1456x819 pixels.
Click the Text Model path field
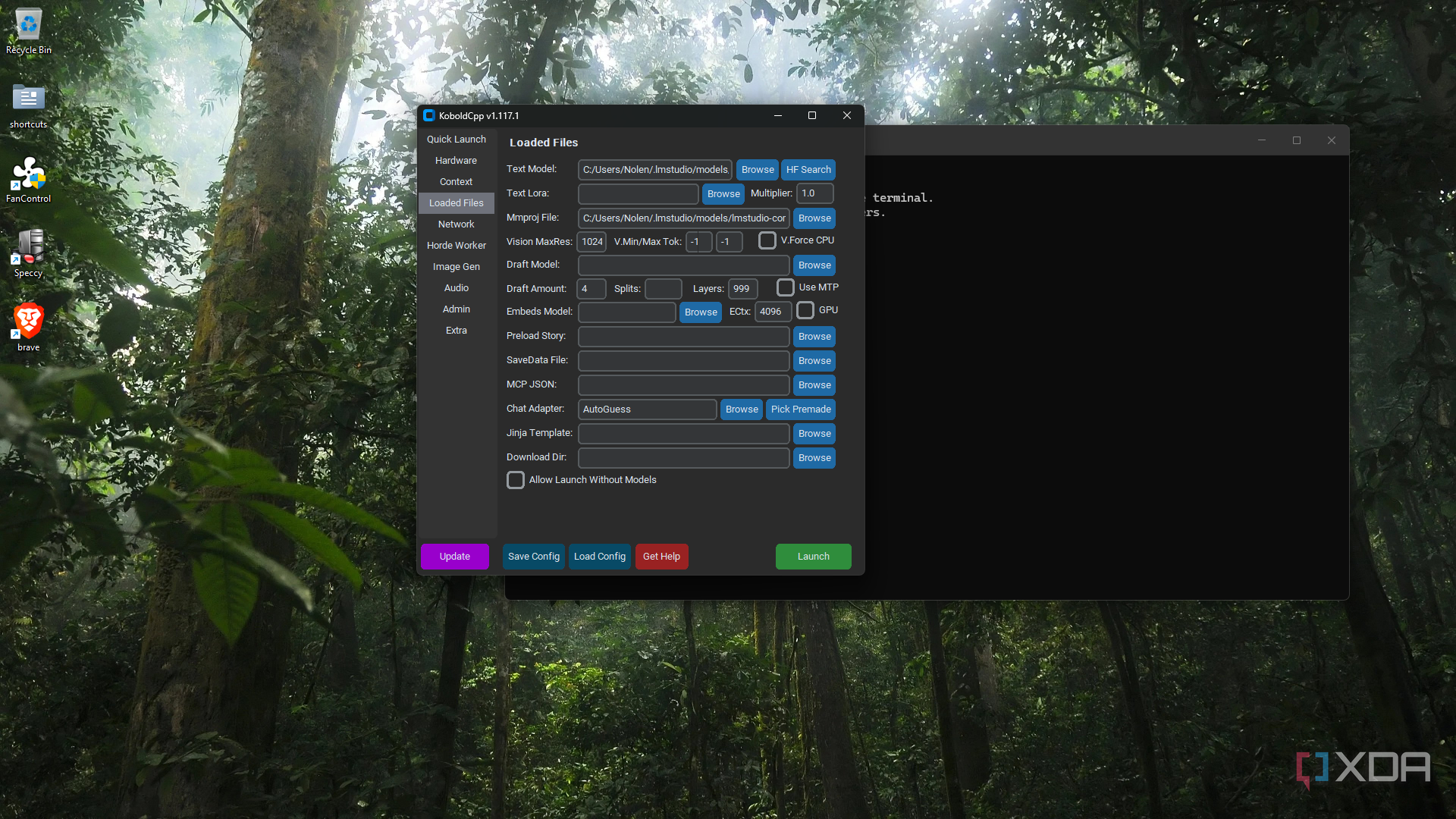click(655, 170)
